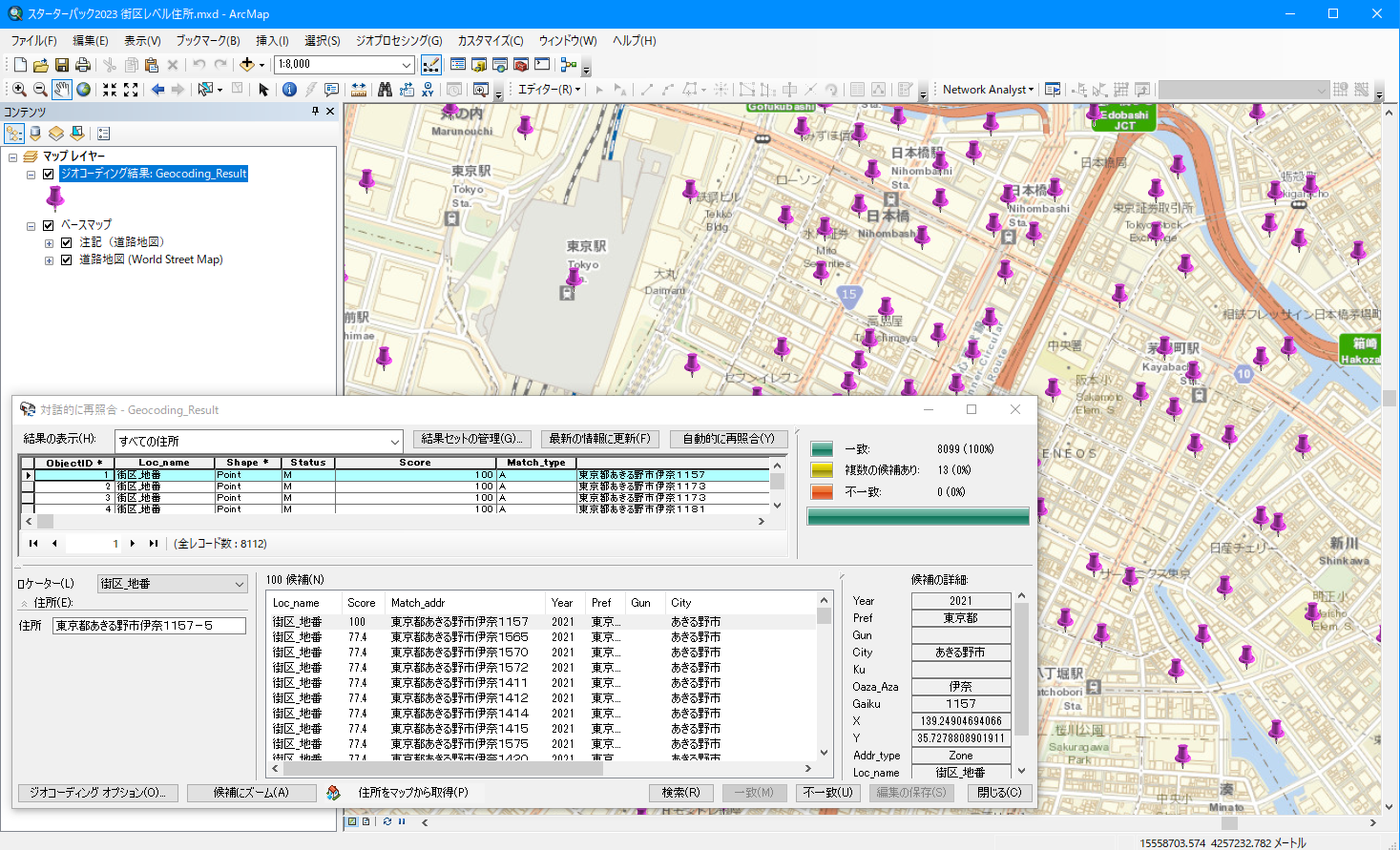Select the Measure ruler tool
This screenshot has height=850, width=1400.
(x=358, y=90)
